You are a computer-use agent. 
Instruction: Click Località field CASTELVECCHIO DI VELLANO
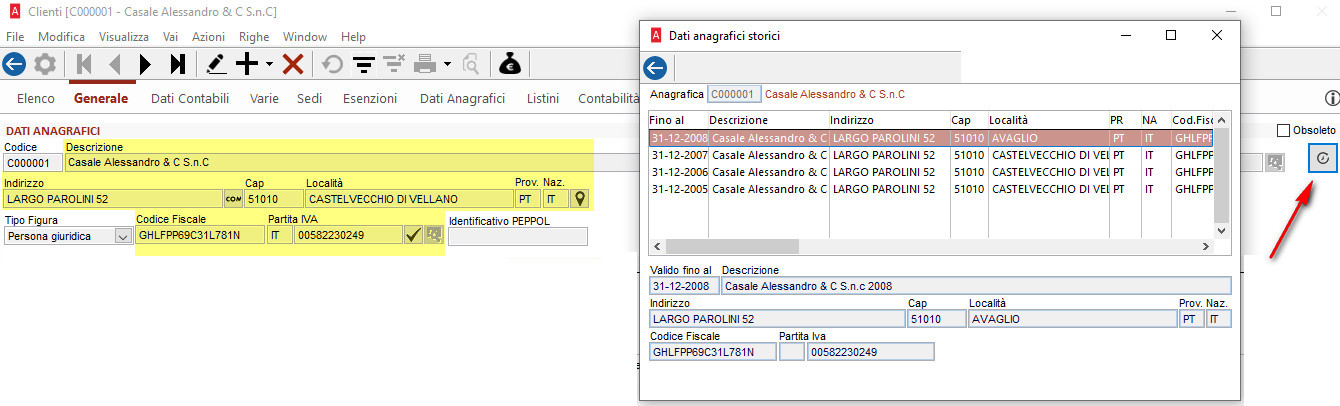tap(409, 199)
